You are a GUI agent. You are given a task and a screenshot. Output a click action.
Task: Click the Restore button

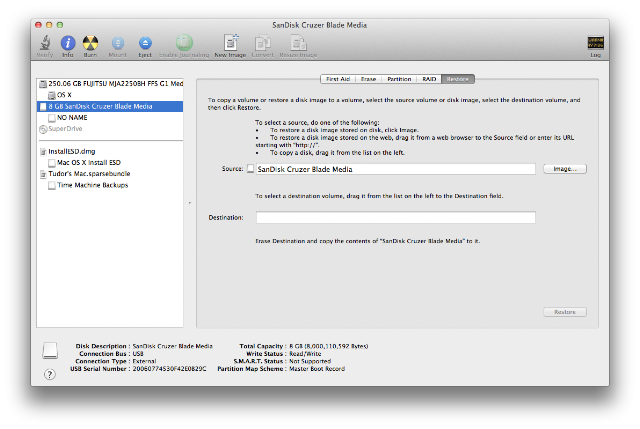click(565, 312)
